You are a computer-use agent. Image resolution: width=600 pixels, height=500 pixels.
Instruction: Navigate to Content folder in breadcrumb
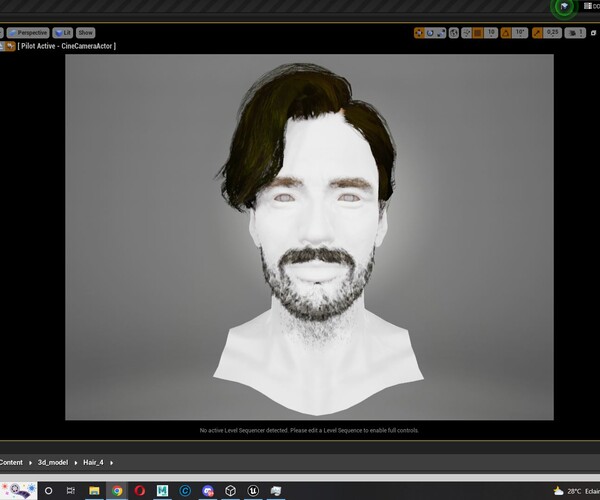coord(11,463)
